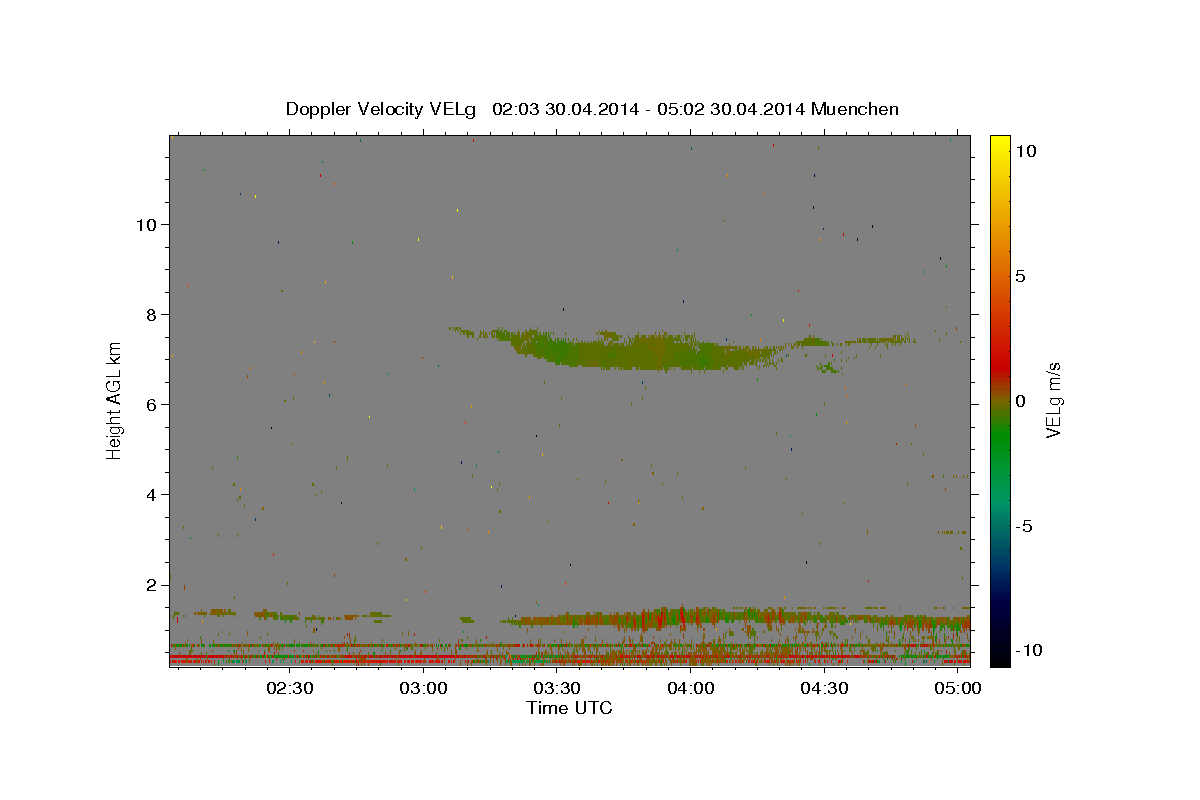1200x800 pixels.
Task: Click the low cloud band near 1.2 km at 04:00
Action: pos(690,618)
